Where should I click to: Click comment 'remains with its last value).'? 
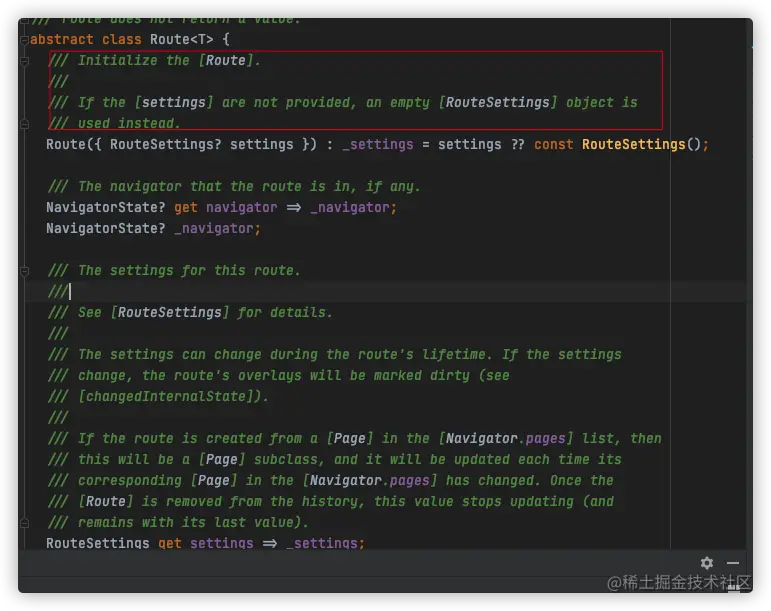point(178,523)
